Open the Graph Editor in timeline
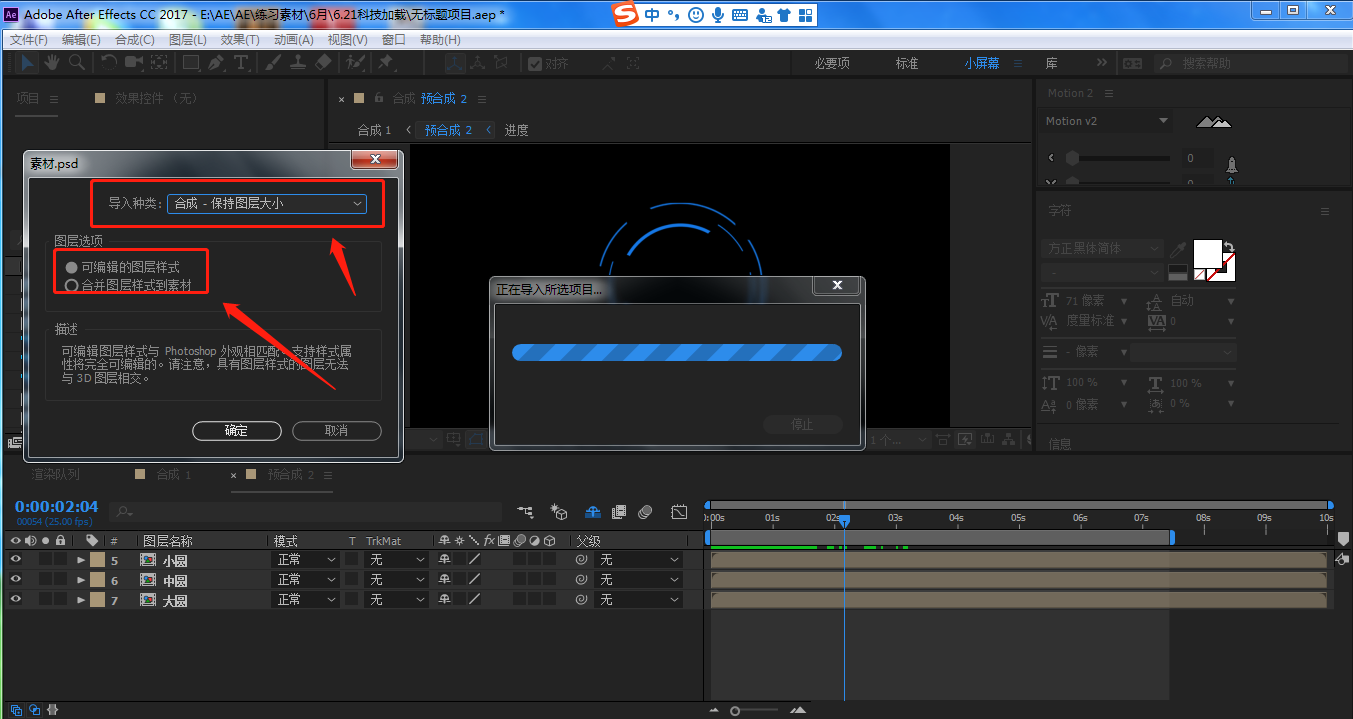 (x=680, y=512)
